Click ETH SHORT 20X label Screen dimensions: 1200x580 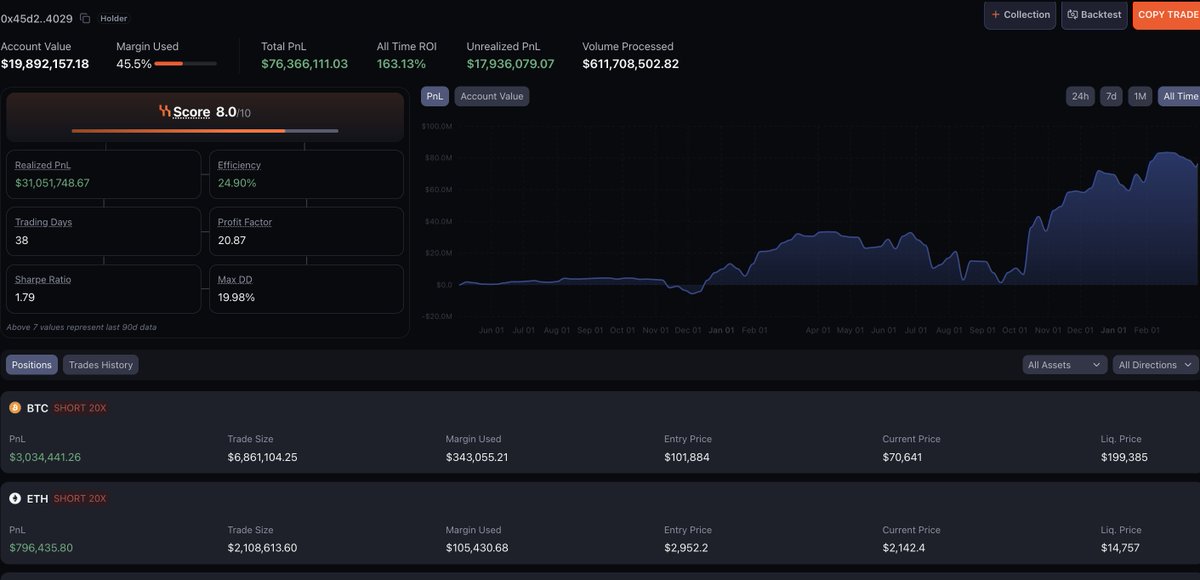point(80,498)
